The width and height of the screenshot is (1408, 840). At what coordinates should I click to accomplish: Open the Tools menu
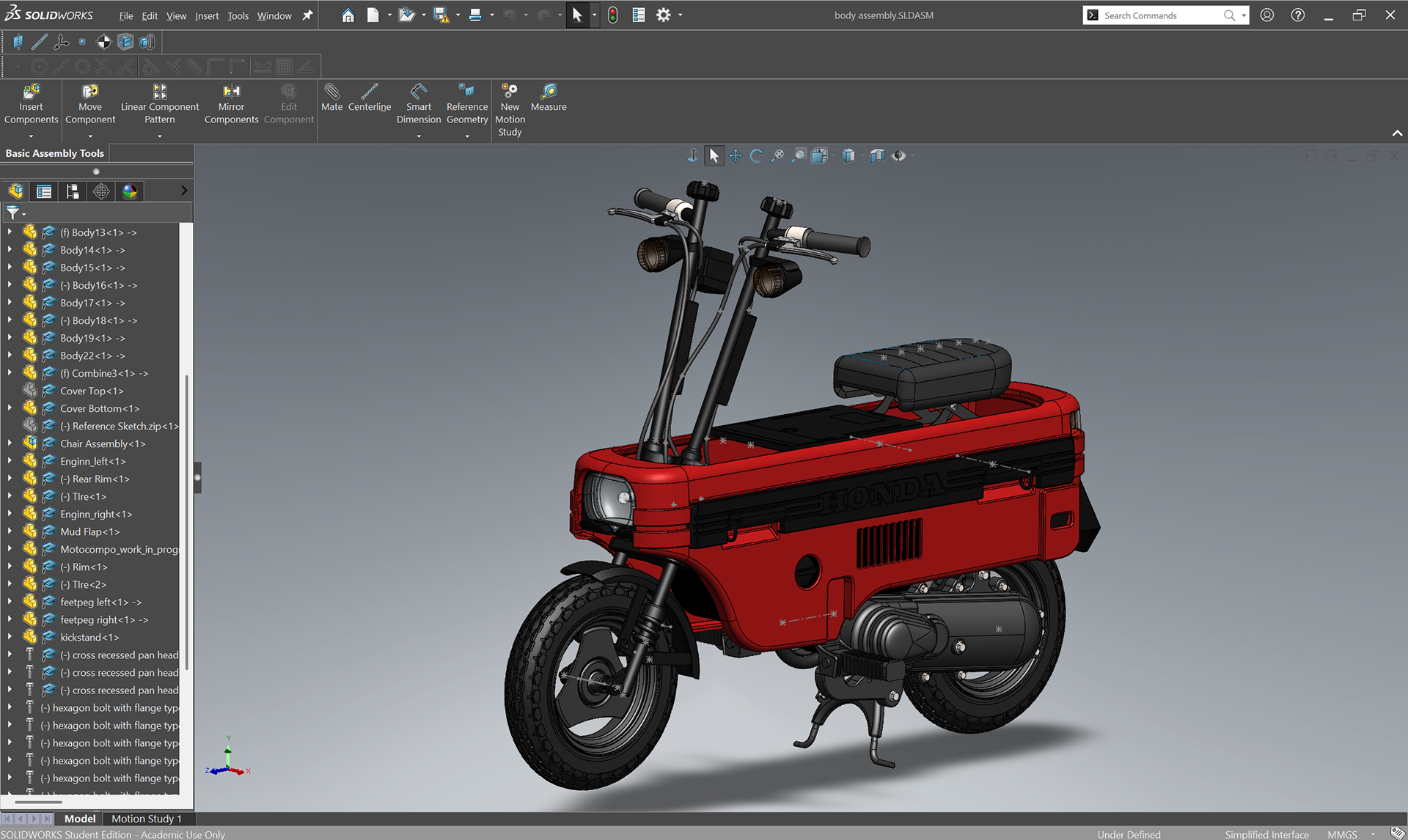pos(238,15)
